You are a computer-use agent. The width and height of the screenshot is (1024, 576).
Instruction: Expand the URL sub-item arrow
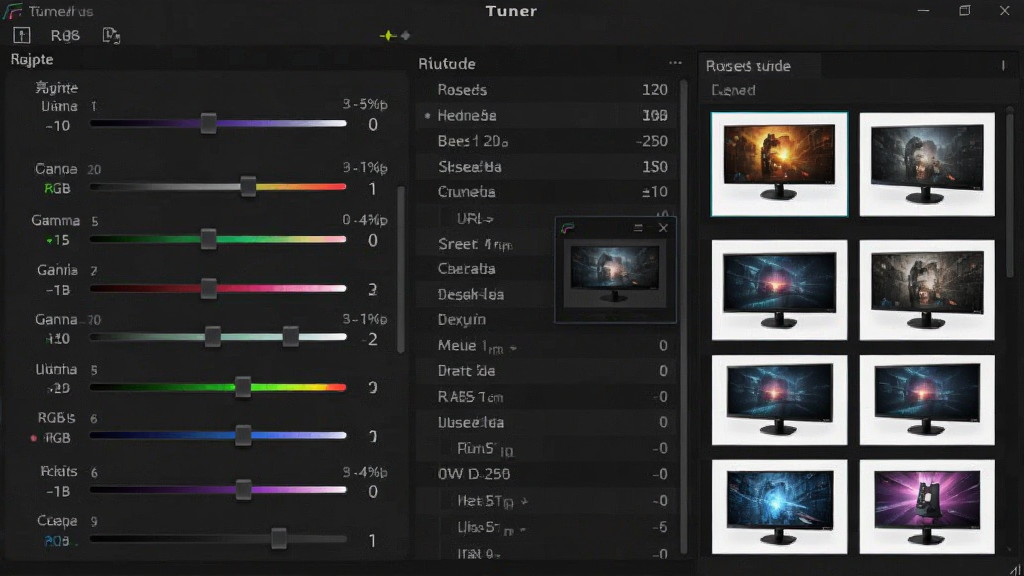490,219
